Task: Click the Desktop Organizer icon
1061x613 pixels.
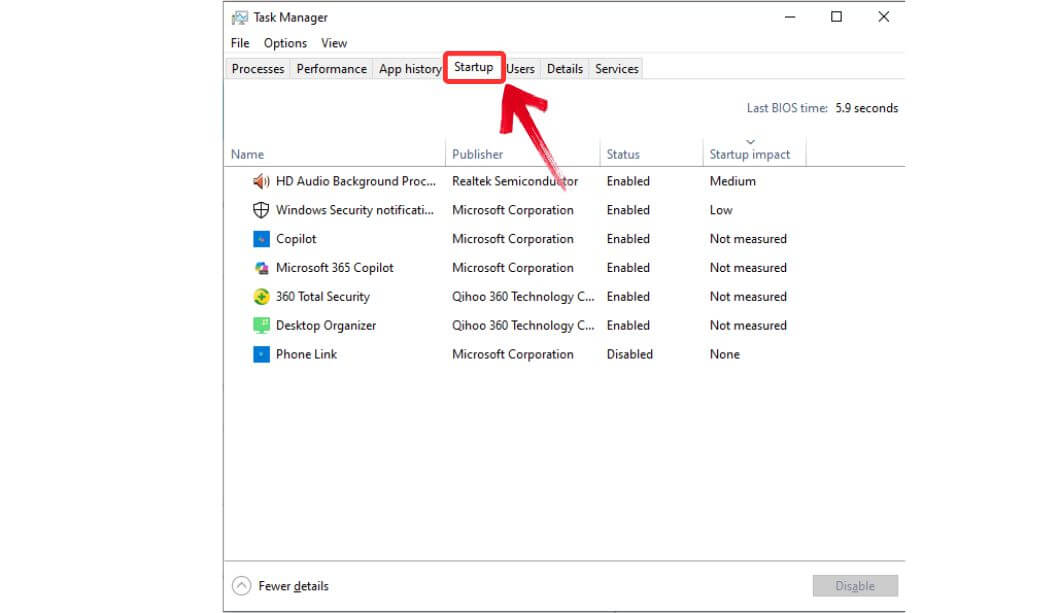Action: click(x=260, y=325)
